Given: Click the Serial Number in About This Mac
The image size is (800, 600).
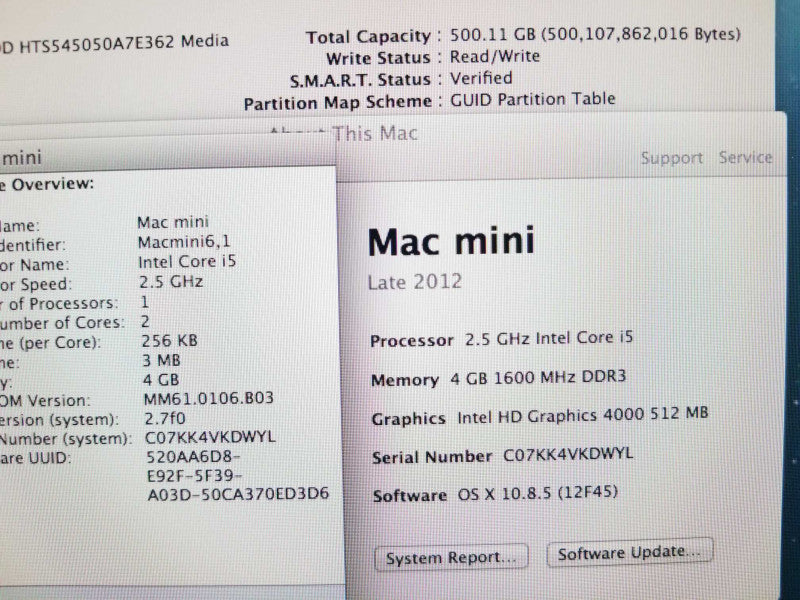Looking at the screenshot, I should coord(568,454).
